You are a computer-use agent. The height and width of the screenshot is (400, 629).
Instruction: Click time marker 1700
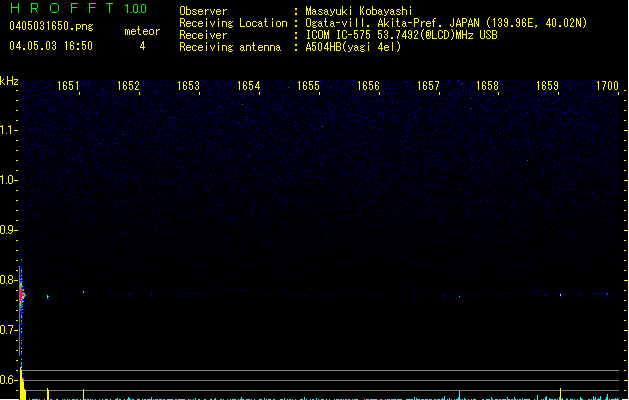(607, 86)
